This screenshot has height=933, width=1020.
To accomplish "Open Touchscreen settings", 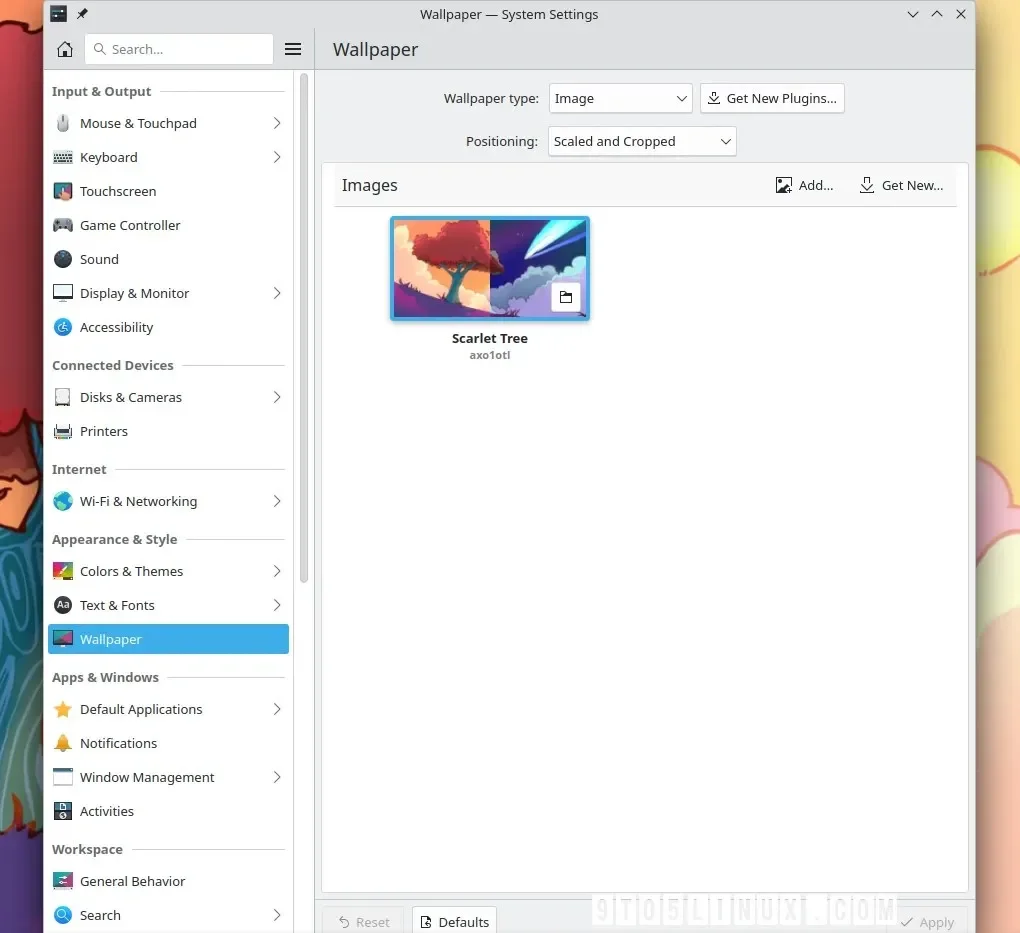I will coord(168,192).
